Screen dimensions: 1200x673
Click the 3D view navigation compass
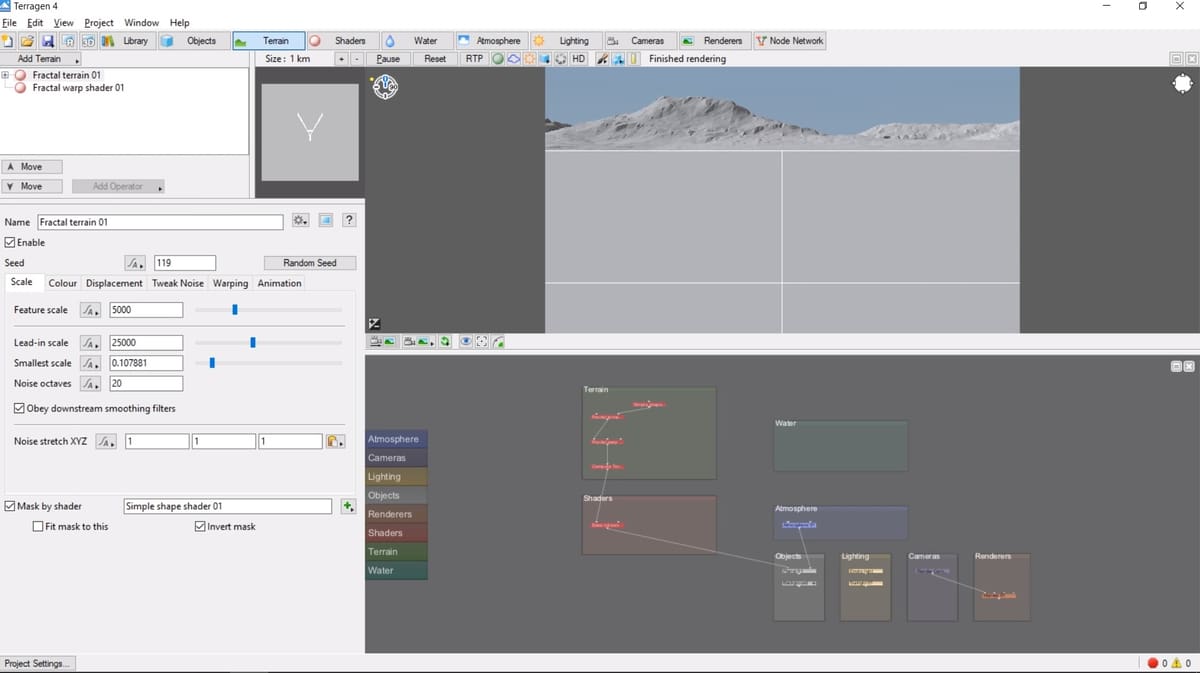386,87
